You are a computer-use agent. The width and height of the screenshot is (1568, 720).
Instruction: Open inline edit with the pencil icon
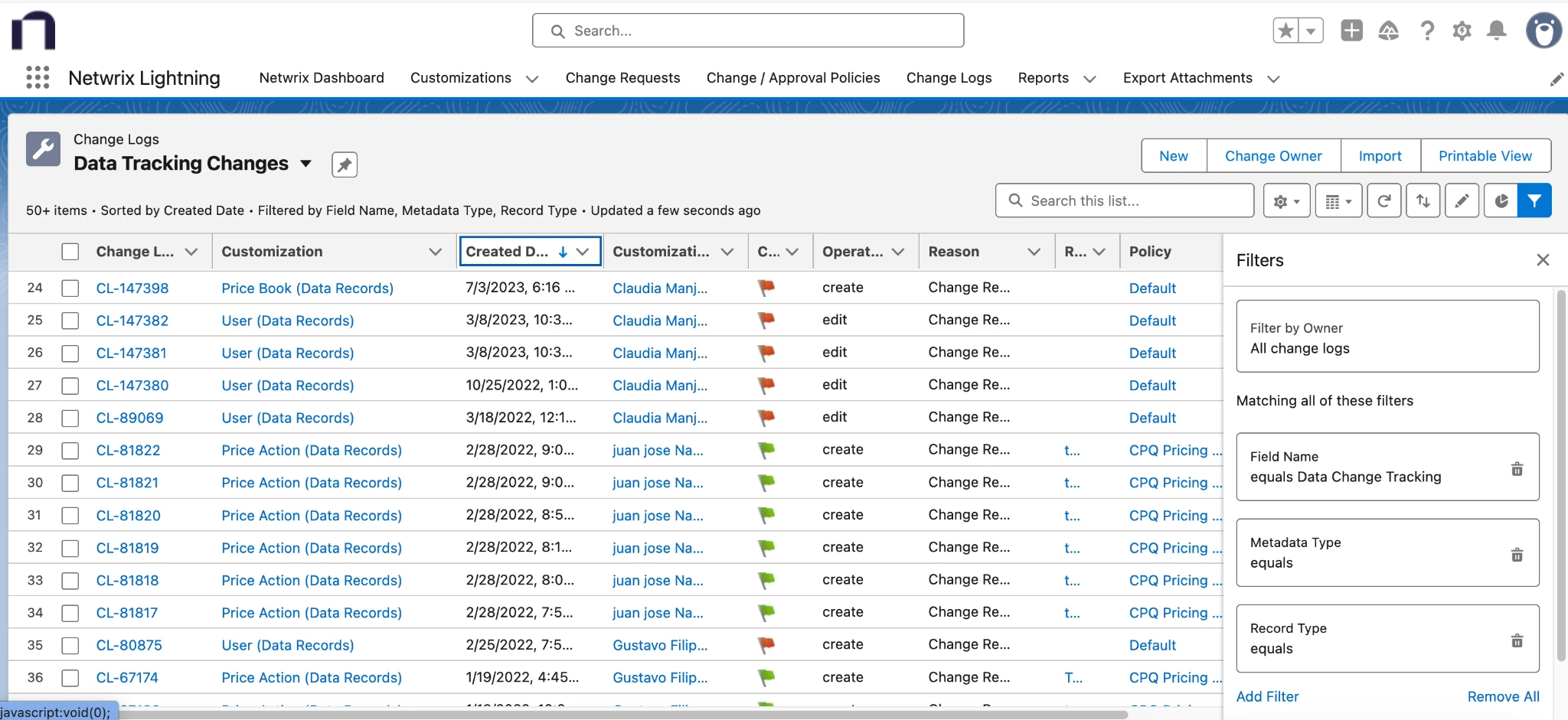[x=1462, y=200]
